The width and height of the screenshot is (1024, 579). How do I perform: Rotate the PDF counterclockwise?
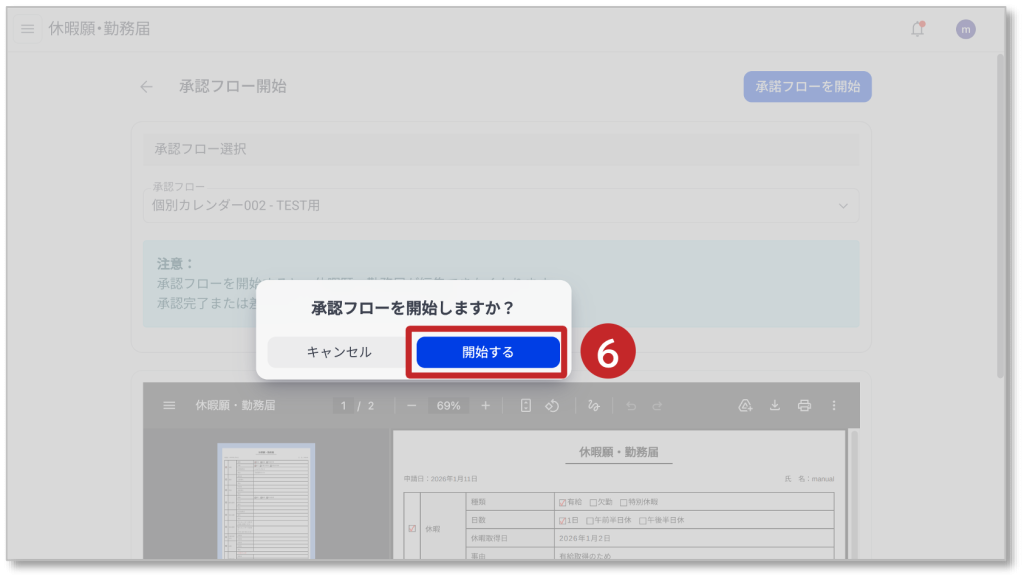pos(551,406)
